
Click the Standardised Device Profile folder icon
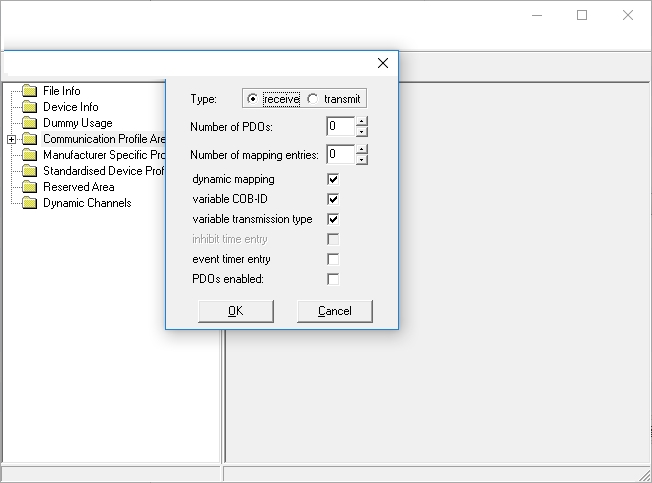[29, 171]
